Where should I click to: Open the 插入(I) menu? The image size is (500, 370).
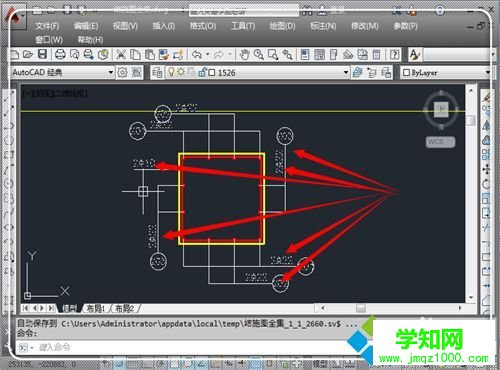[164, 26]
